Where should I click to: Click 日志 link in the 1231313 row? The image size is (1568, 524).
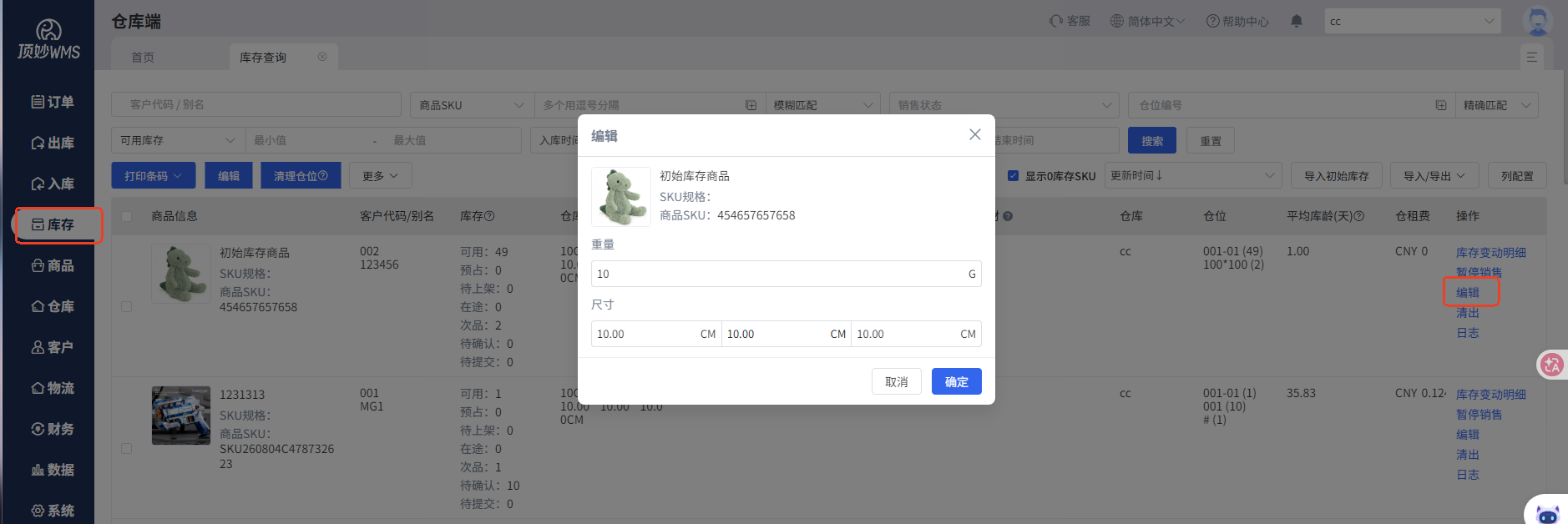[1468, 475]
